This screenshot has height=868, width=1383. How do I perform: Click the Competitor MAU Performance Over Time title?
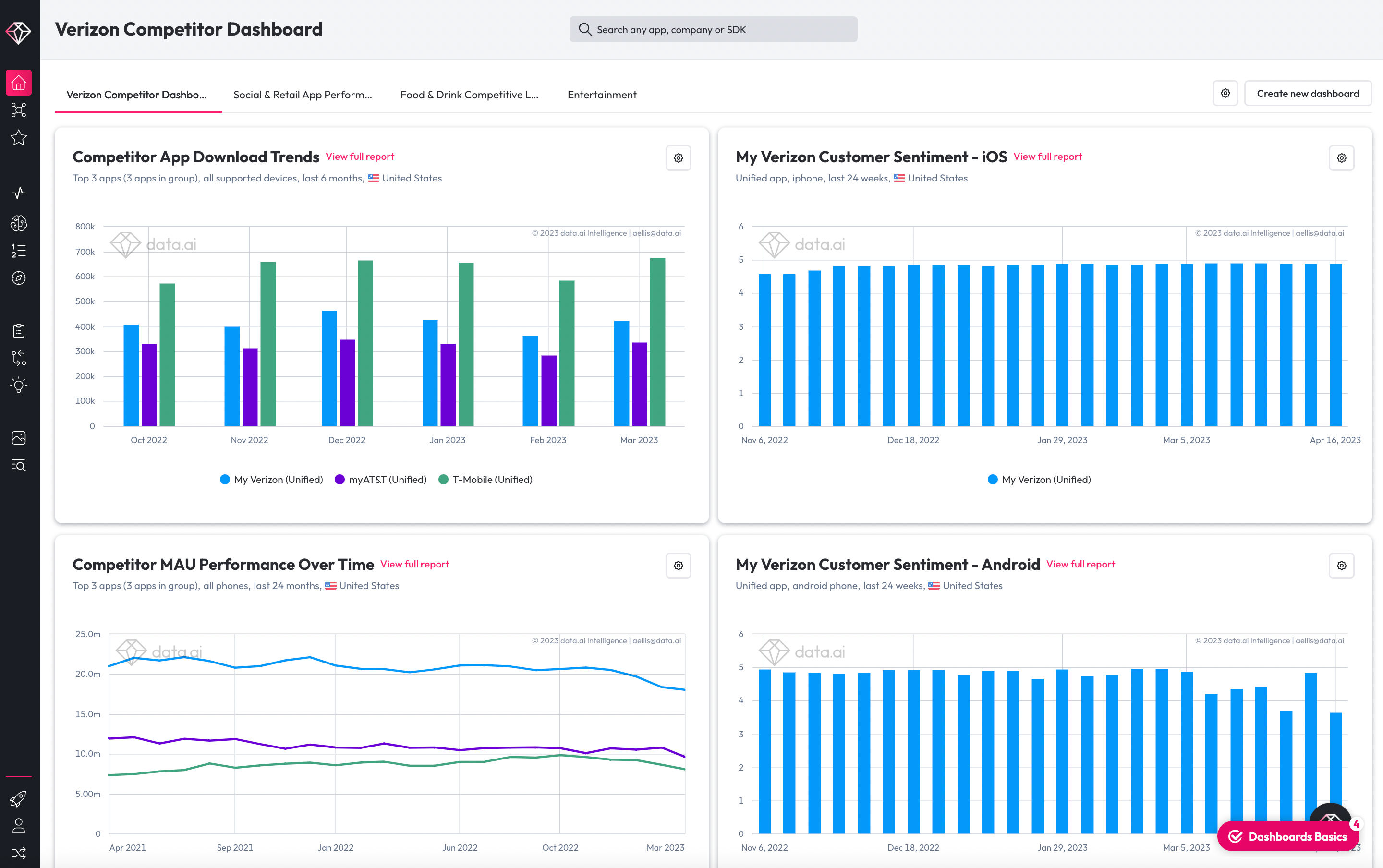223,564
